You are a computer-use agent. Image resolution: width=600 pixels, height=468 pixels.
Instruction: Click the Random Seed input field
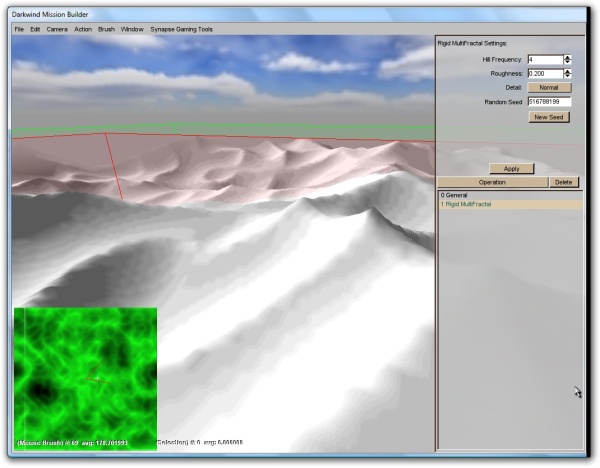548,102
